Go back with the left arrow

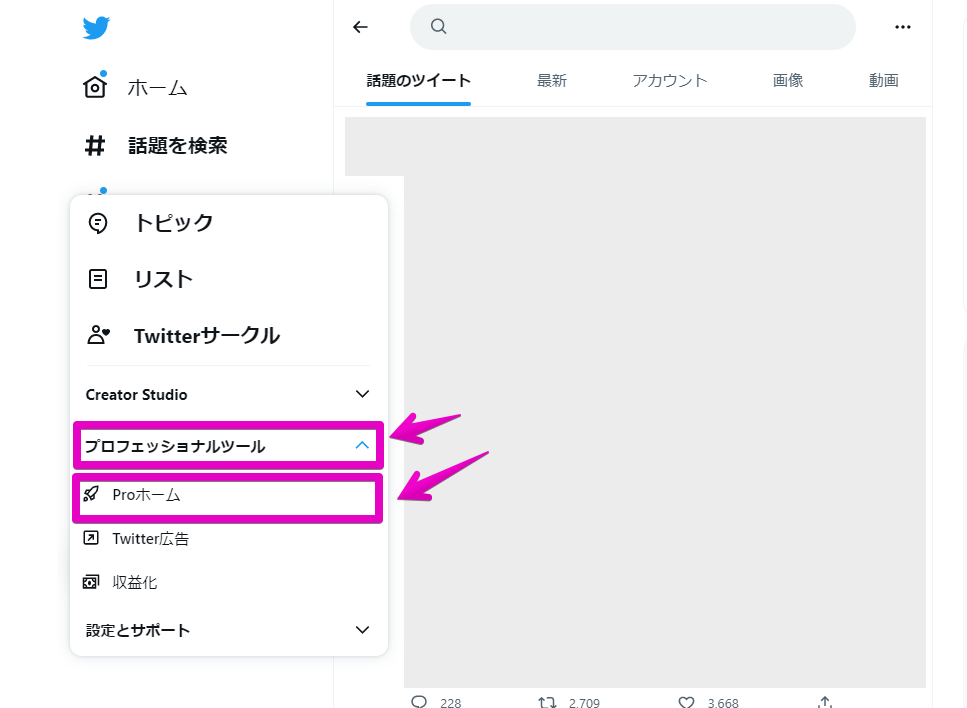pyautogui.click(x=360, y=27)
